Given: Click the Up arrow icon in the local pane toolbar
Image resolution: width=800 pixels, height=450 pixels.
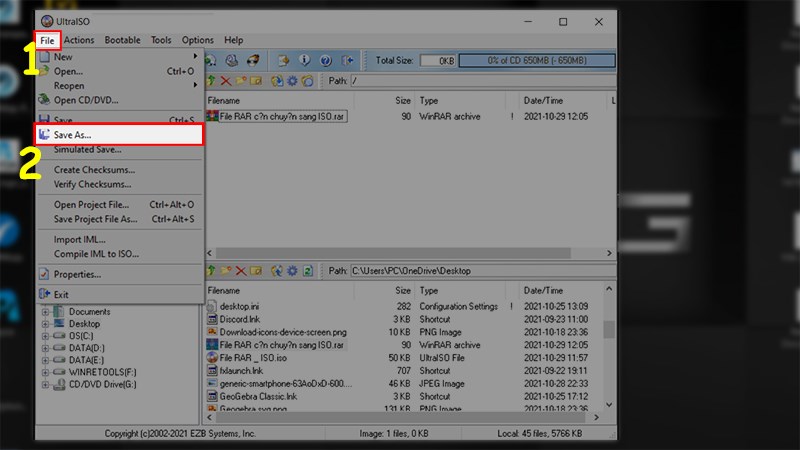Looking at the screenshot, I should click(211, 270).
